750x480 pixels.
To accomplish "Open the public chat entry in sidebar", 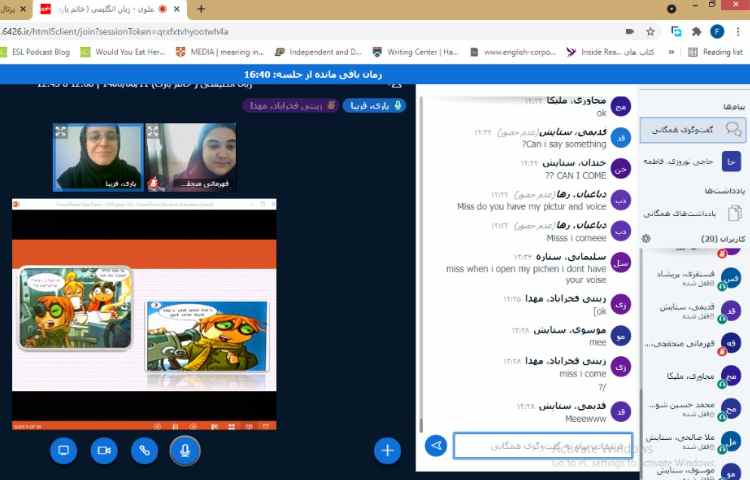I will (x=693, y=130).
